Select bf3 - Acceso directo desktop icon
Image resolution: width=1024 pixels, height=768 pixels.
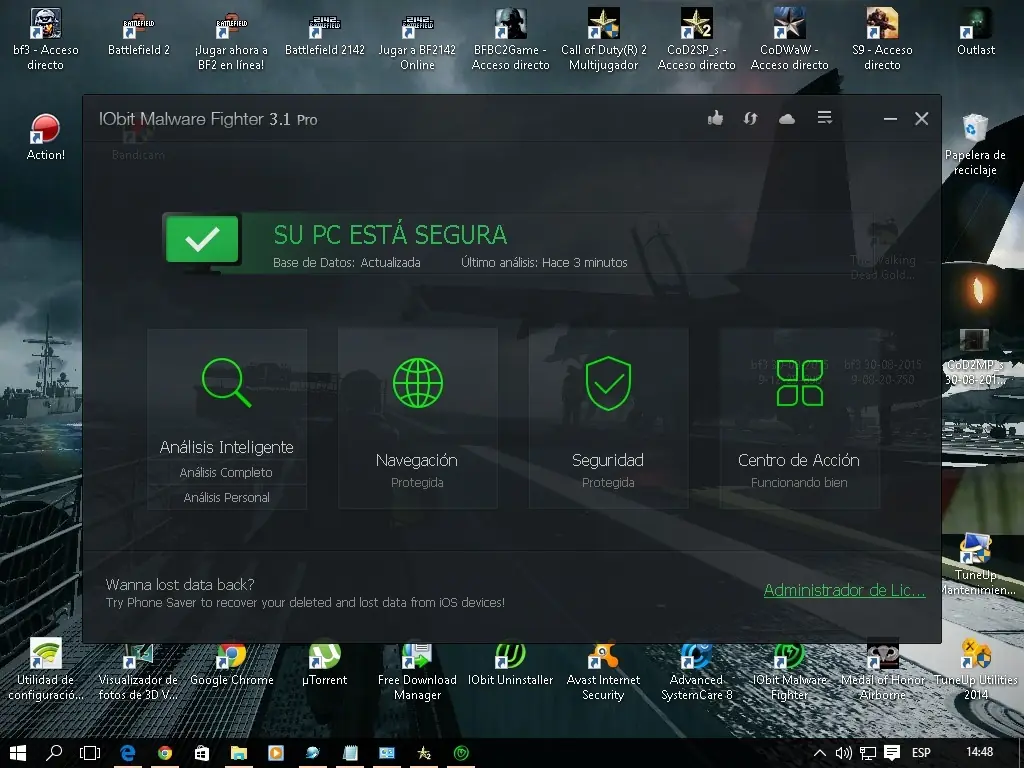click(x=46, y=39)
